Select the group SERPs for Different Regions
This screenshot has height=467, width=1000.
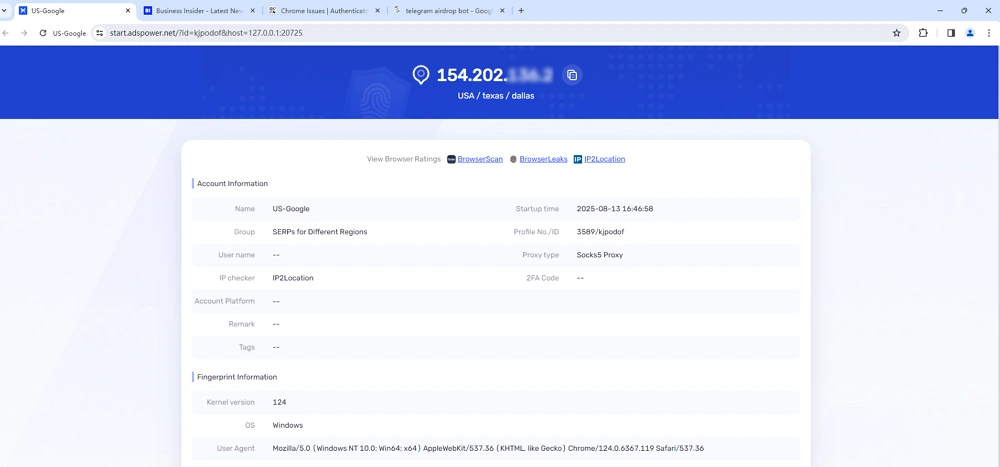(320, 232)
